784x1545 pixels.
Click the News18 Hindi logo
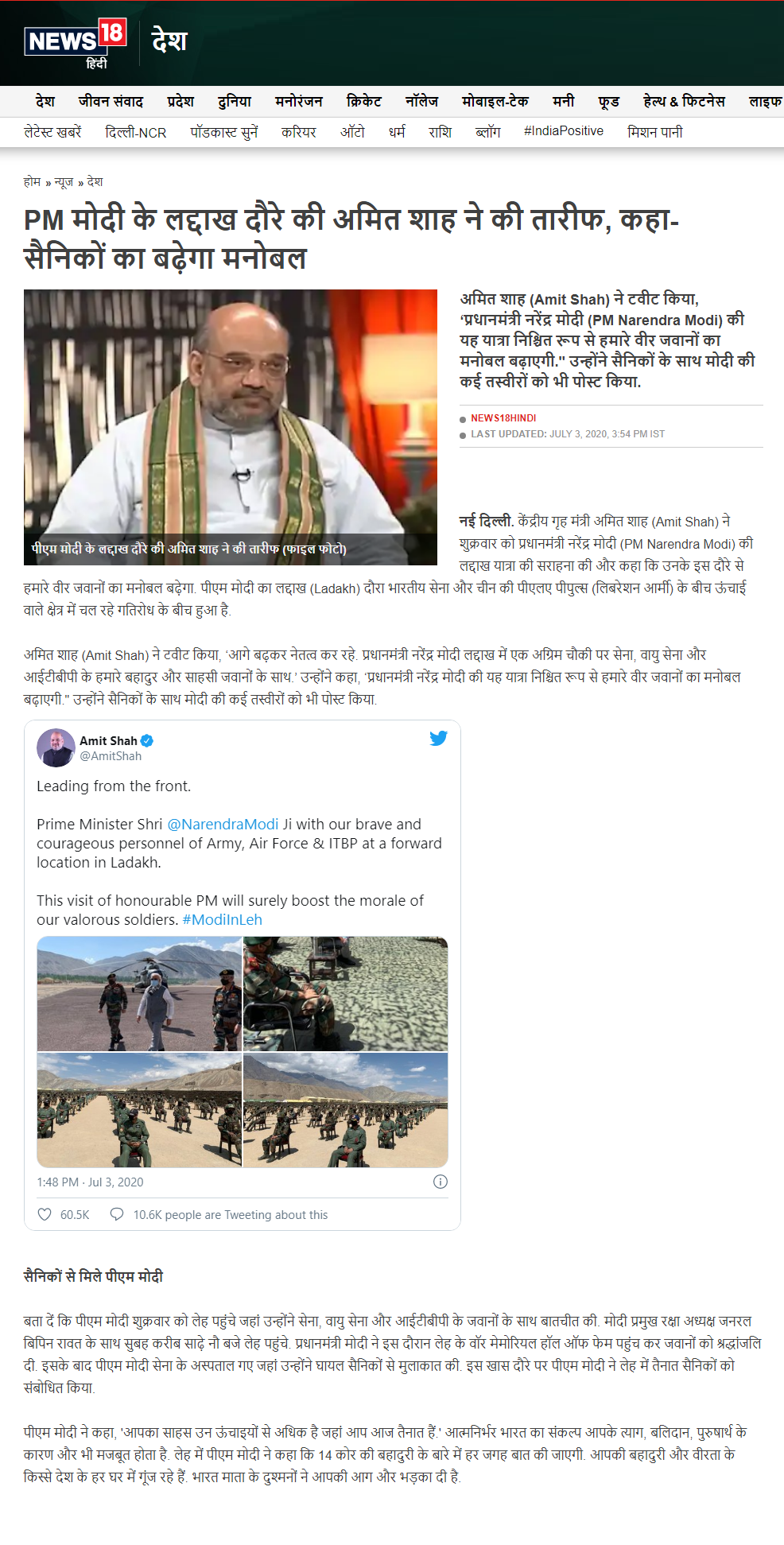[76, 45]
